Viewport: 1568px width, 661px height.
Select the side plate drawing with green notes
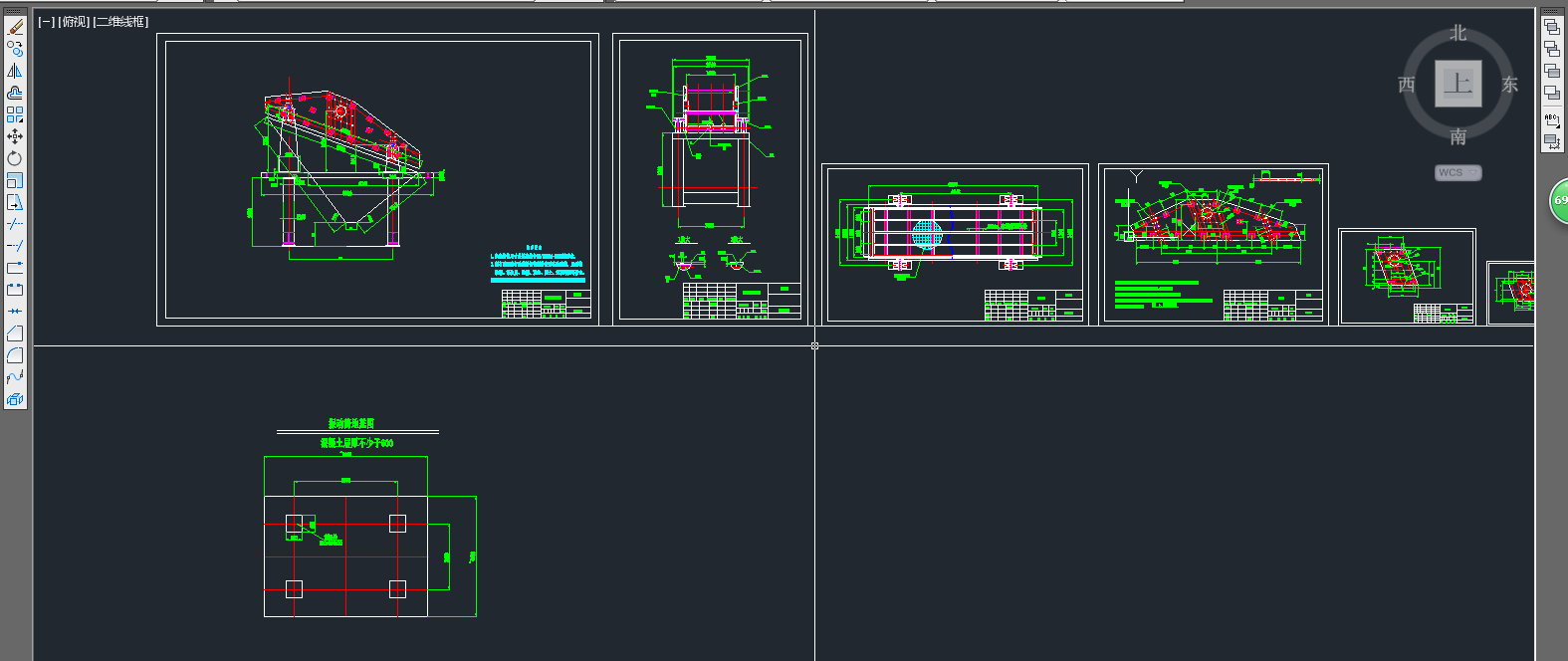(1214, 245)
